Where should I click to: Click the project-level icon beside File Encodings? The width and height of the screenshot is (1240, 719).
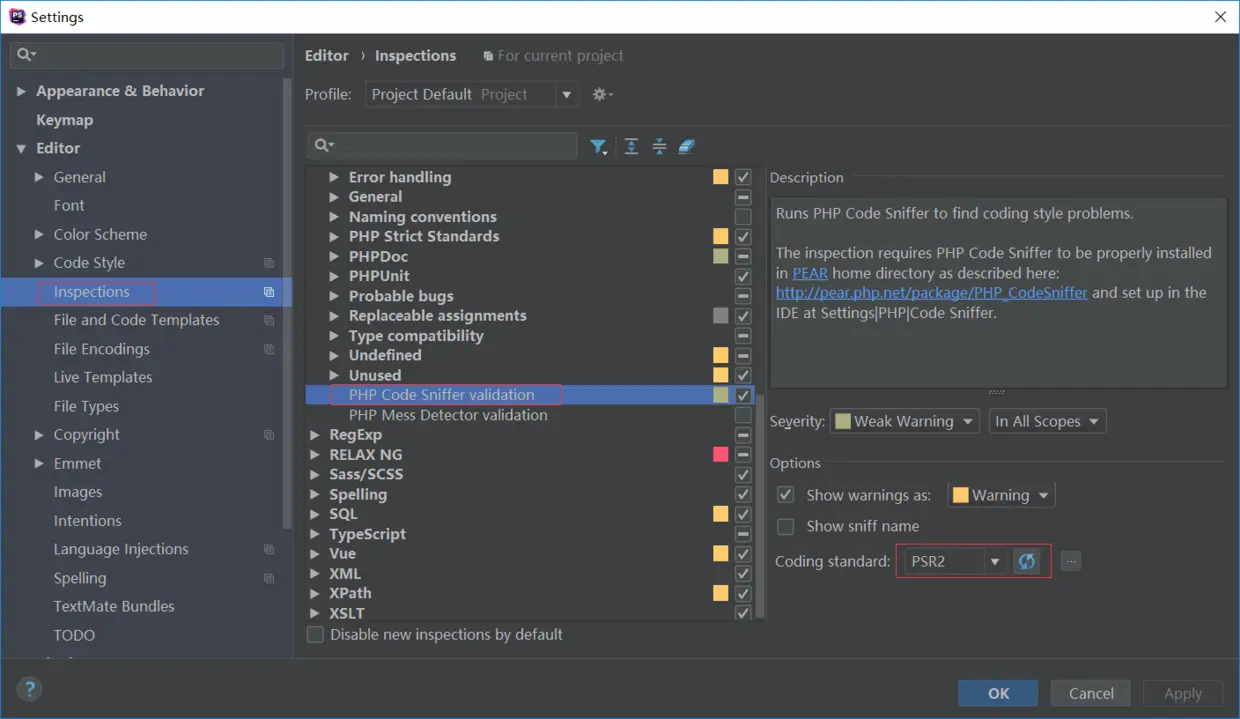coord(269,349)
